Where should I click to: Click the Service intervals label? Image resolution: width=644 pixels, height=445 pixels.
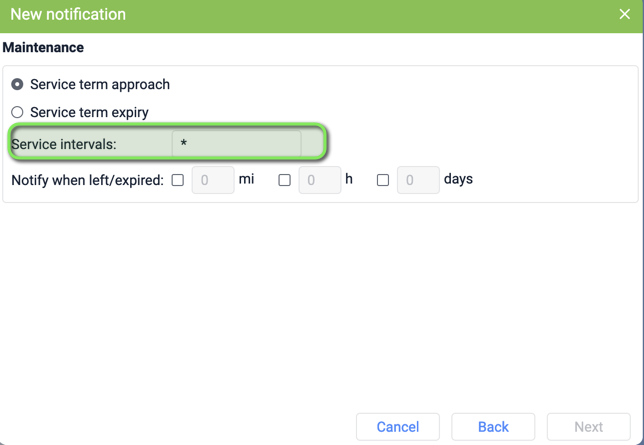(x=64, y=144)
